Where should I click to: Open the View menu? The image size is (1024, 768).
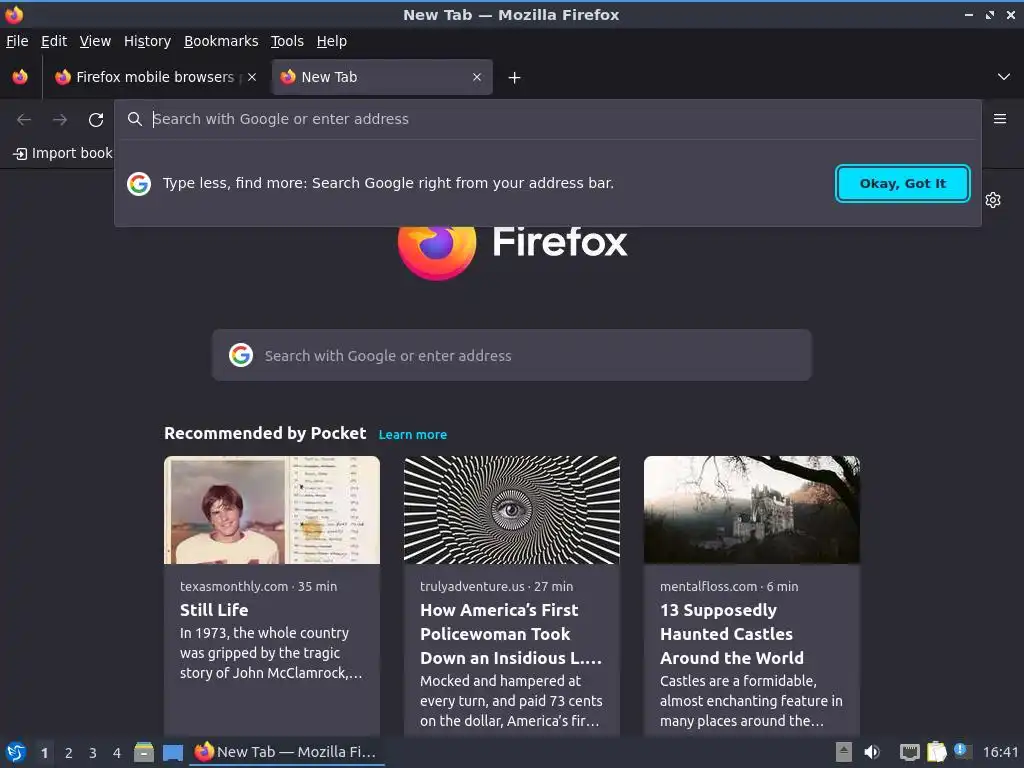tap(95, 41)
